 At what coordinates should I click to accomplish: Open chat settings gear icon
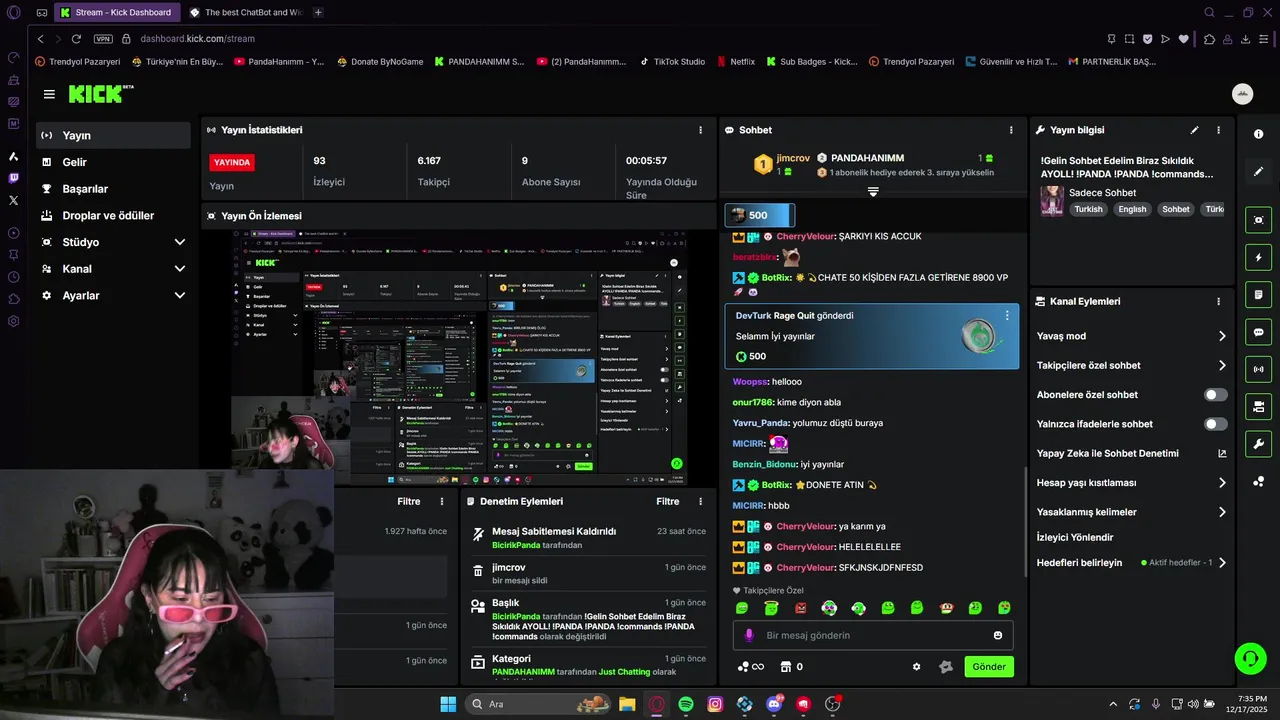click(916, 667)
